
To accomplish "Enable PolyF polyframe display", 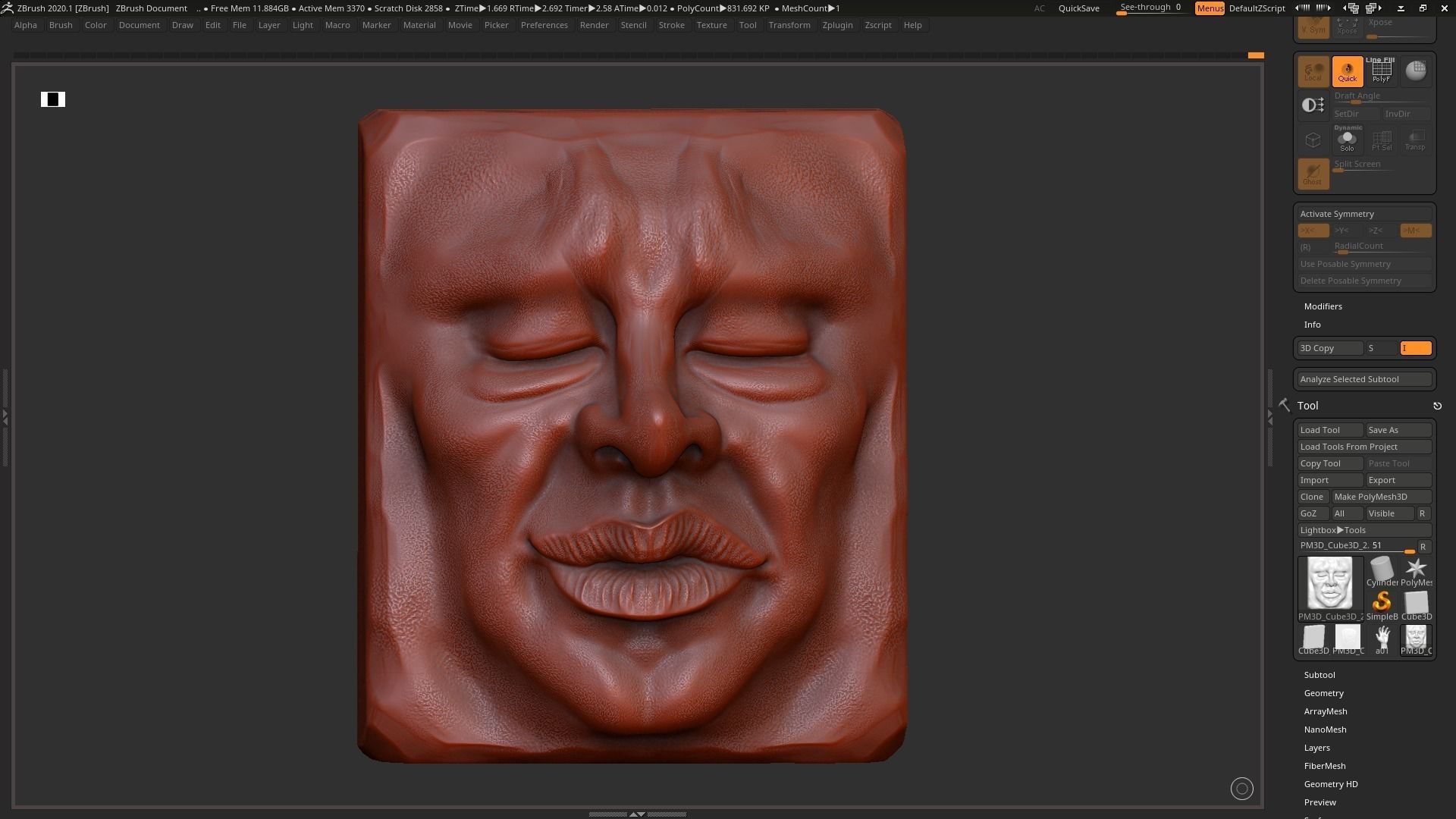I will pos(1381,71).
